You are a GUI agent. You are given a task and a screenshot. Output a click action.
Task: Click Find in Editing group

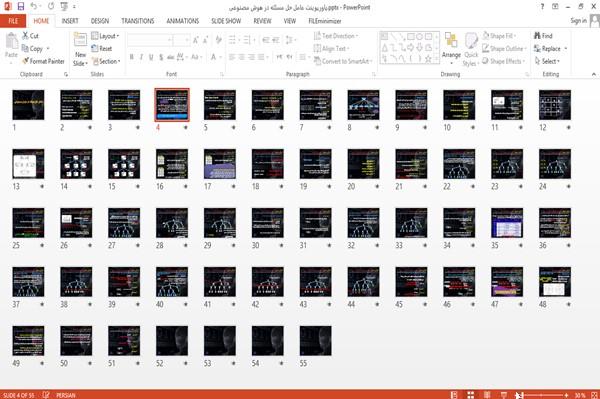pos(543,36)
